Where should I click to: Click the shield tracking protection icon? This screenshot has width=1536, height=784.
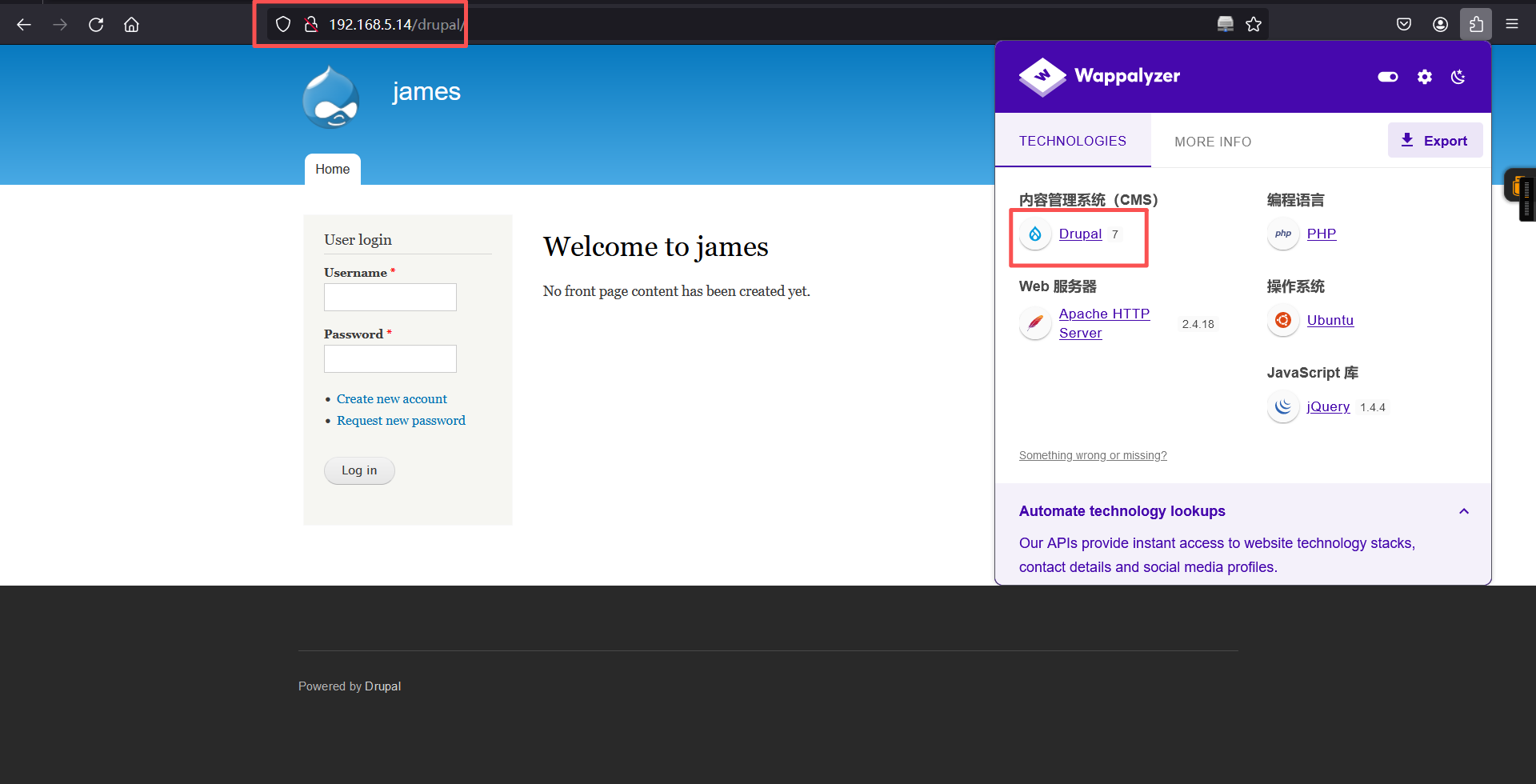[283, 25]
